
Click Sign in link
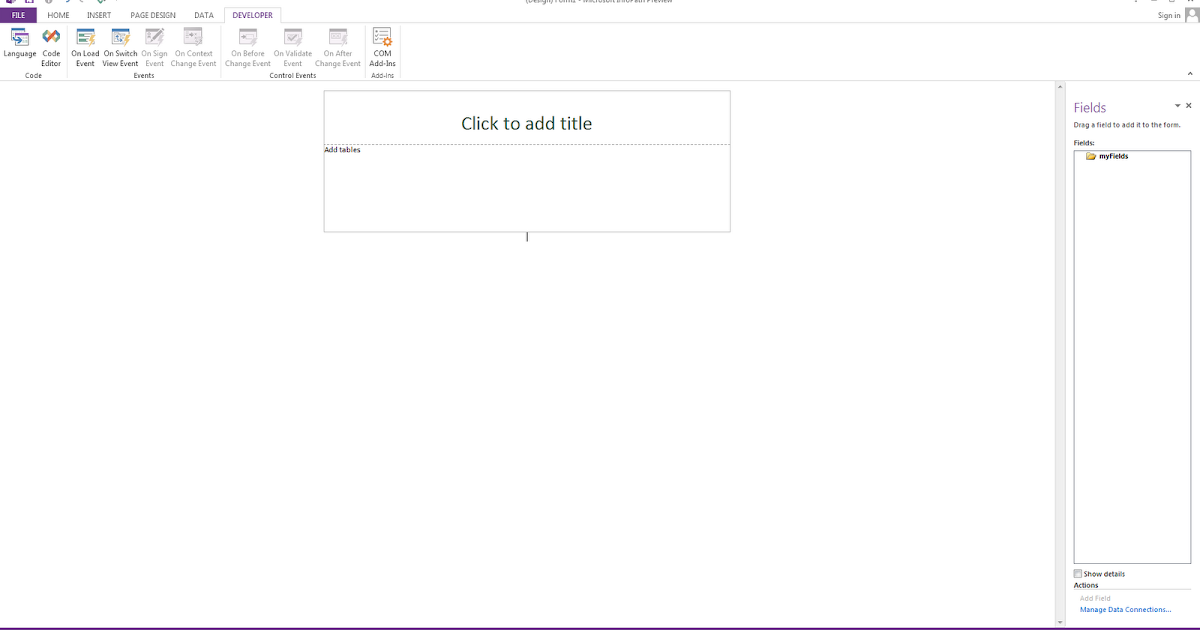click(x=1169, y=15)
